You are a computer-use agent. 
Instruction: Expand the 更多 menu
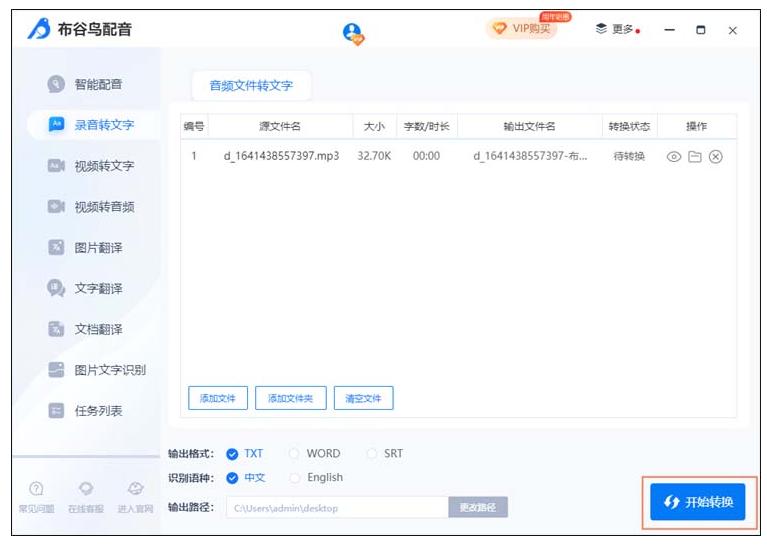click(616, 30)
